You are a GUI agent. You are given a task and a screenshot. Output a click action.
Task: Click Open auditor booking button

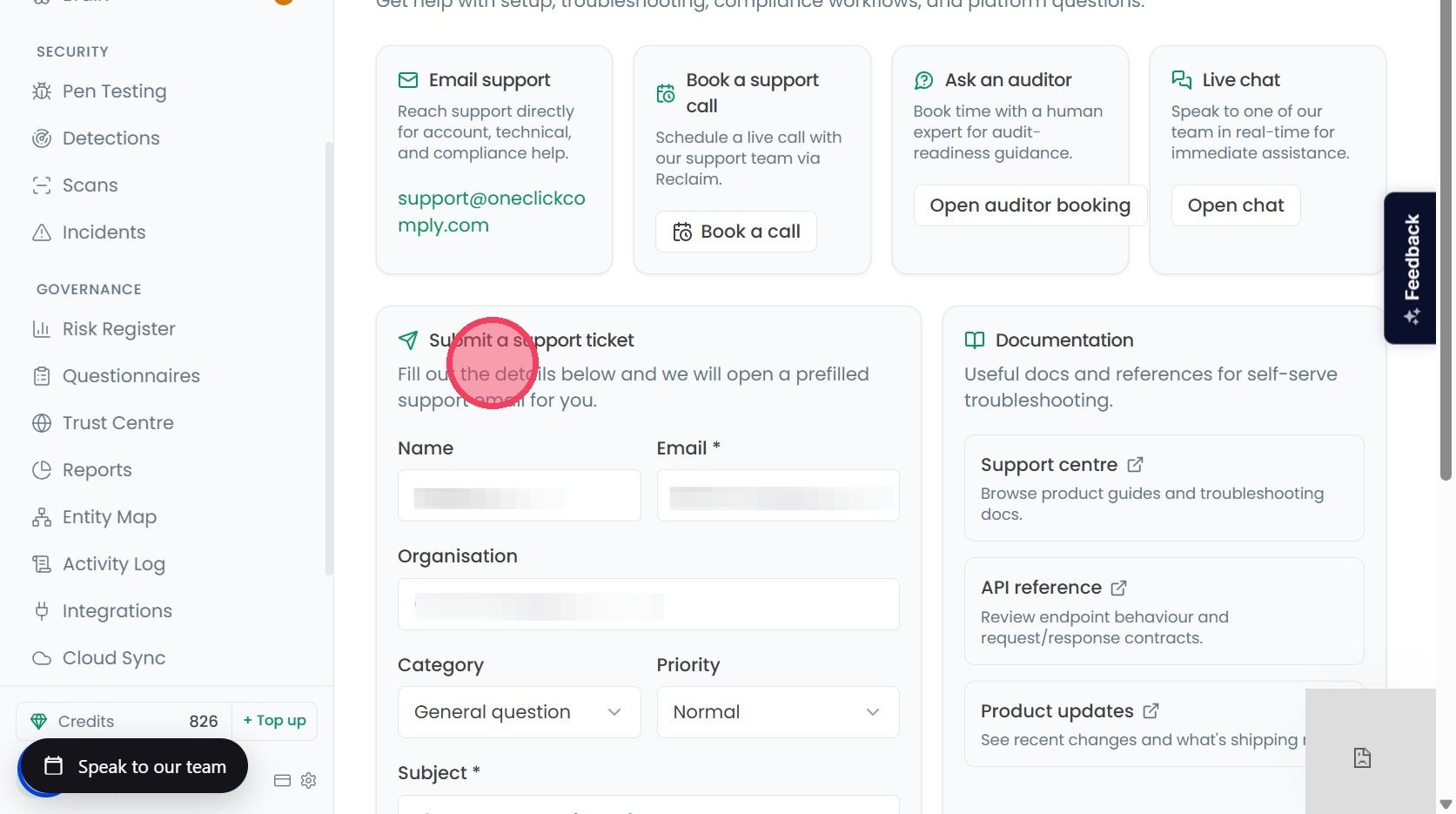click(1030, 205)
